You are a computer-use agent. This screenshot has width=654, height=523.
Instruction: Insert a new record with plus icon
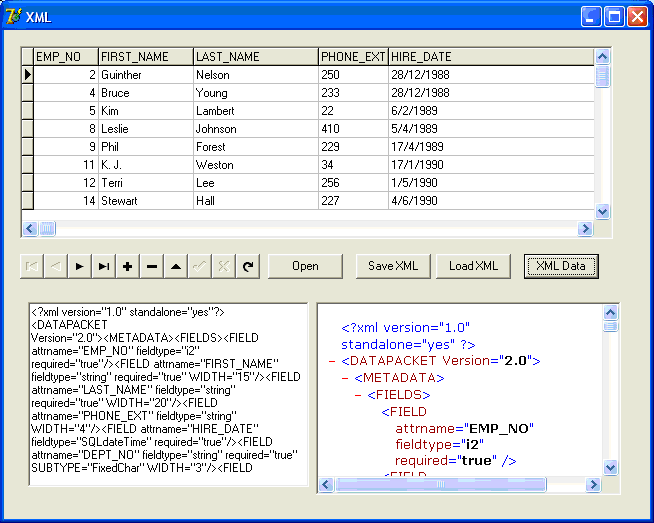(x=128, y=266)
